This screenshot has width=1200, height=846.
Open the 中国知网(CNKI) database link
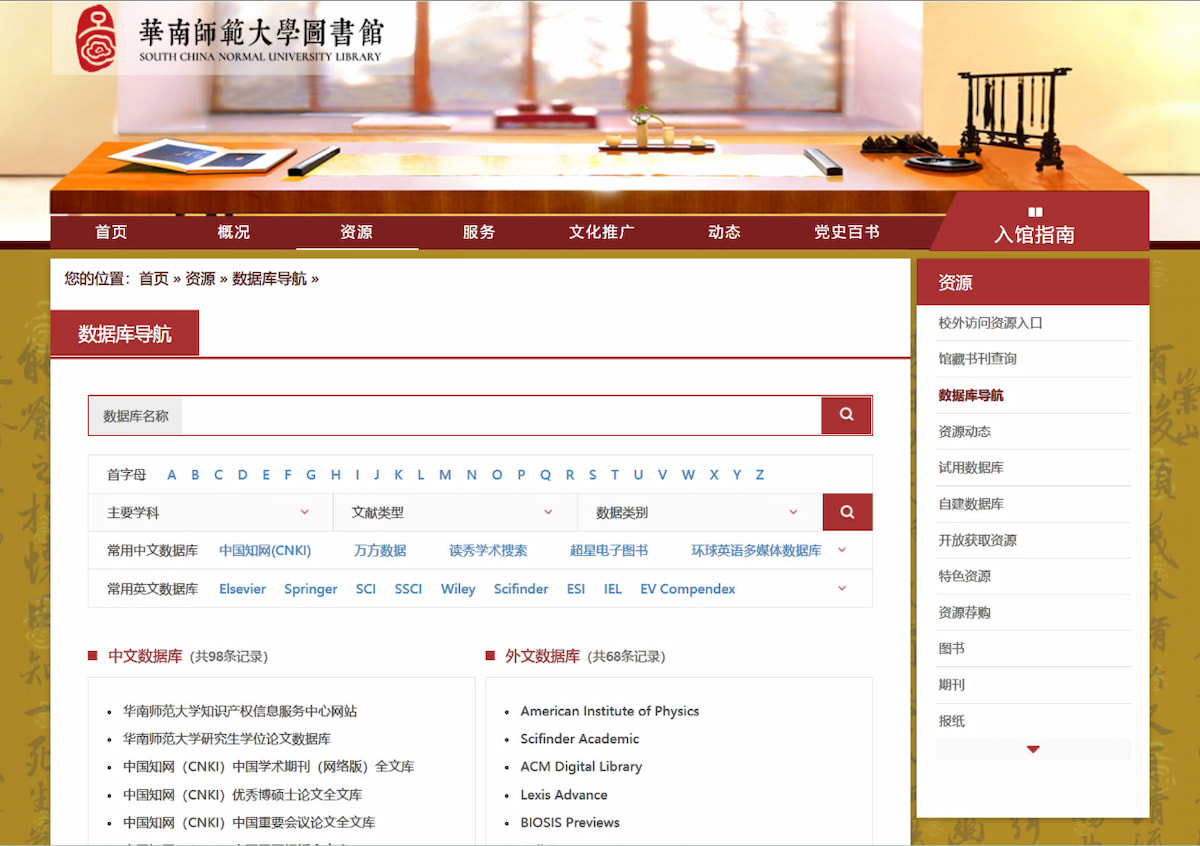point(266,549)
